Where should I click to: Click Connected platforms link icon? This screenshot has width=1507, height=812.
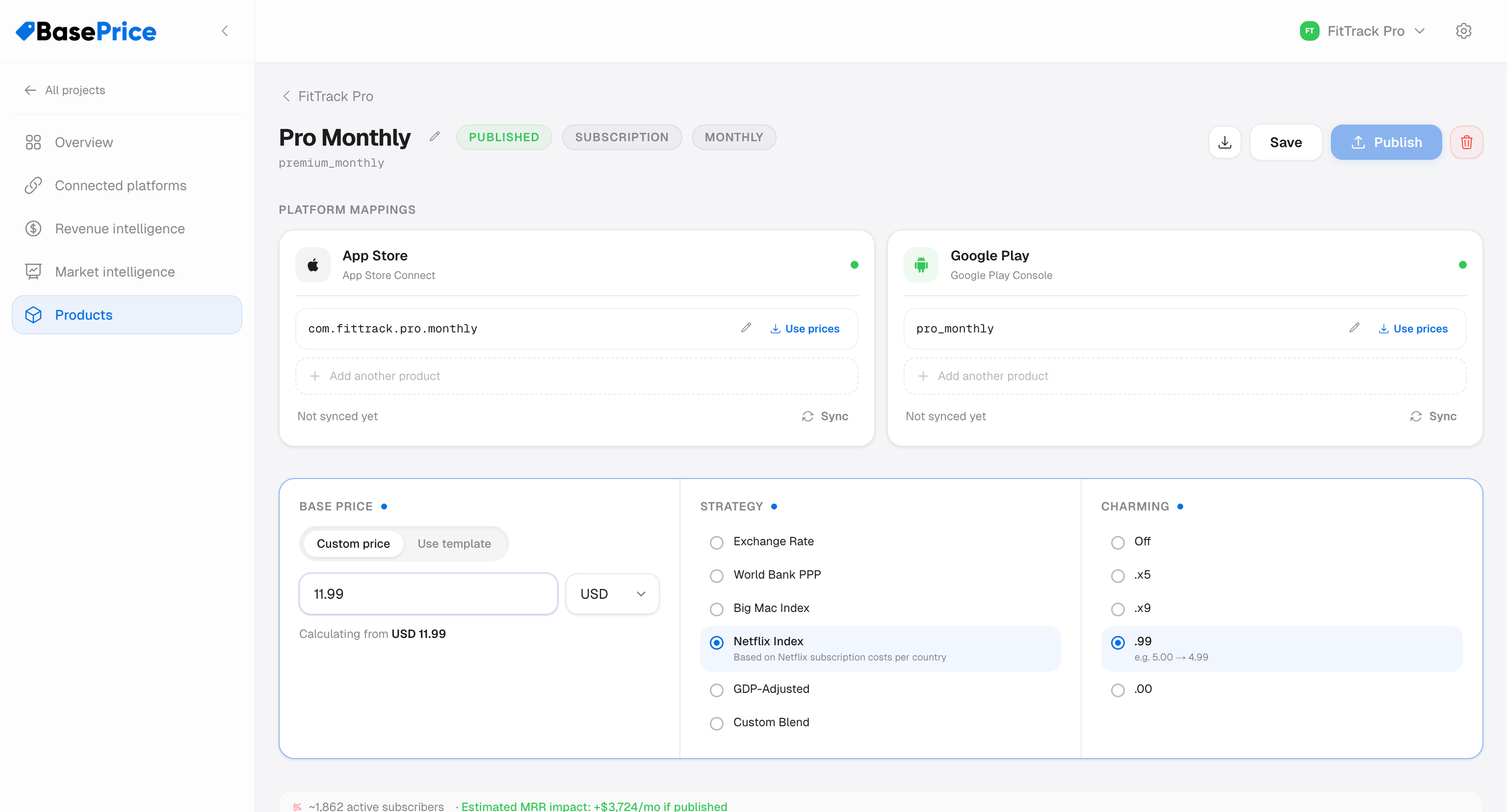tap(33, 185)
